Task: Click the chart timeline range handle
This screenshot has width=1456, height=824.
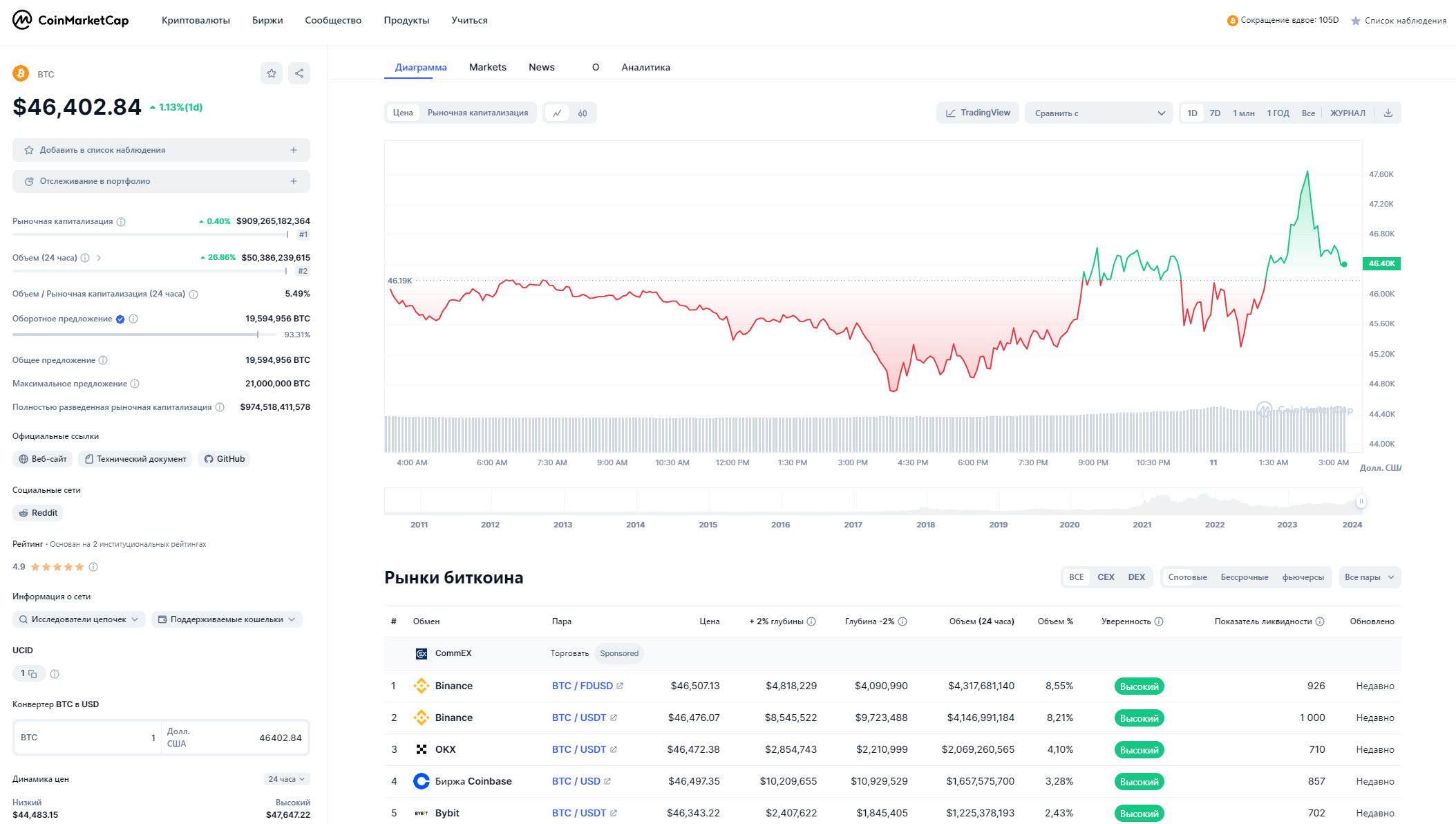Action: pyautogui.click(x=1361, y=501)
